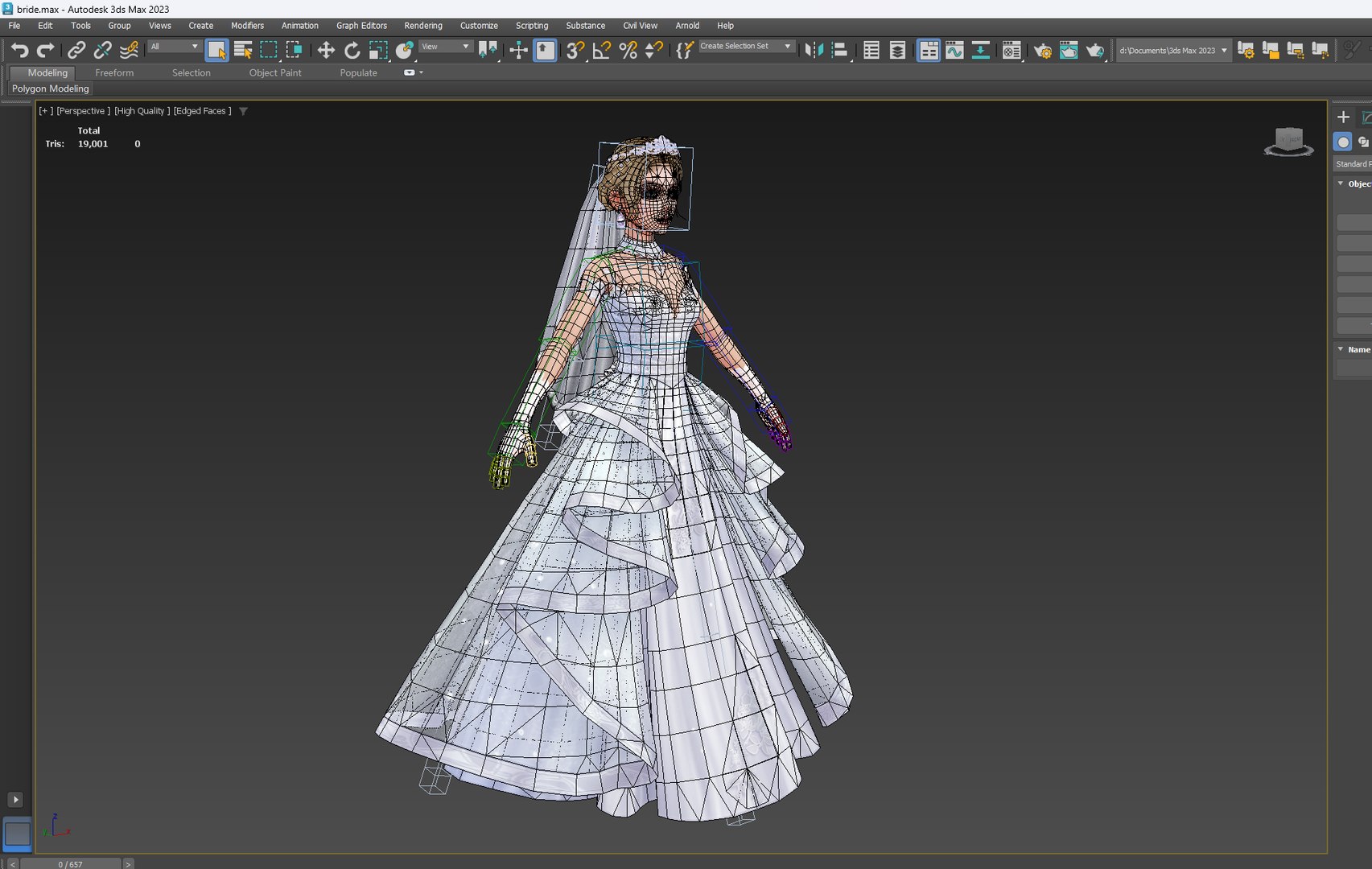
Task: Open the Curve Editor icon
Action: pyautogui.click(x=955, y=51)
